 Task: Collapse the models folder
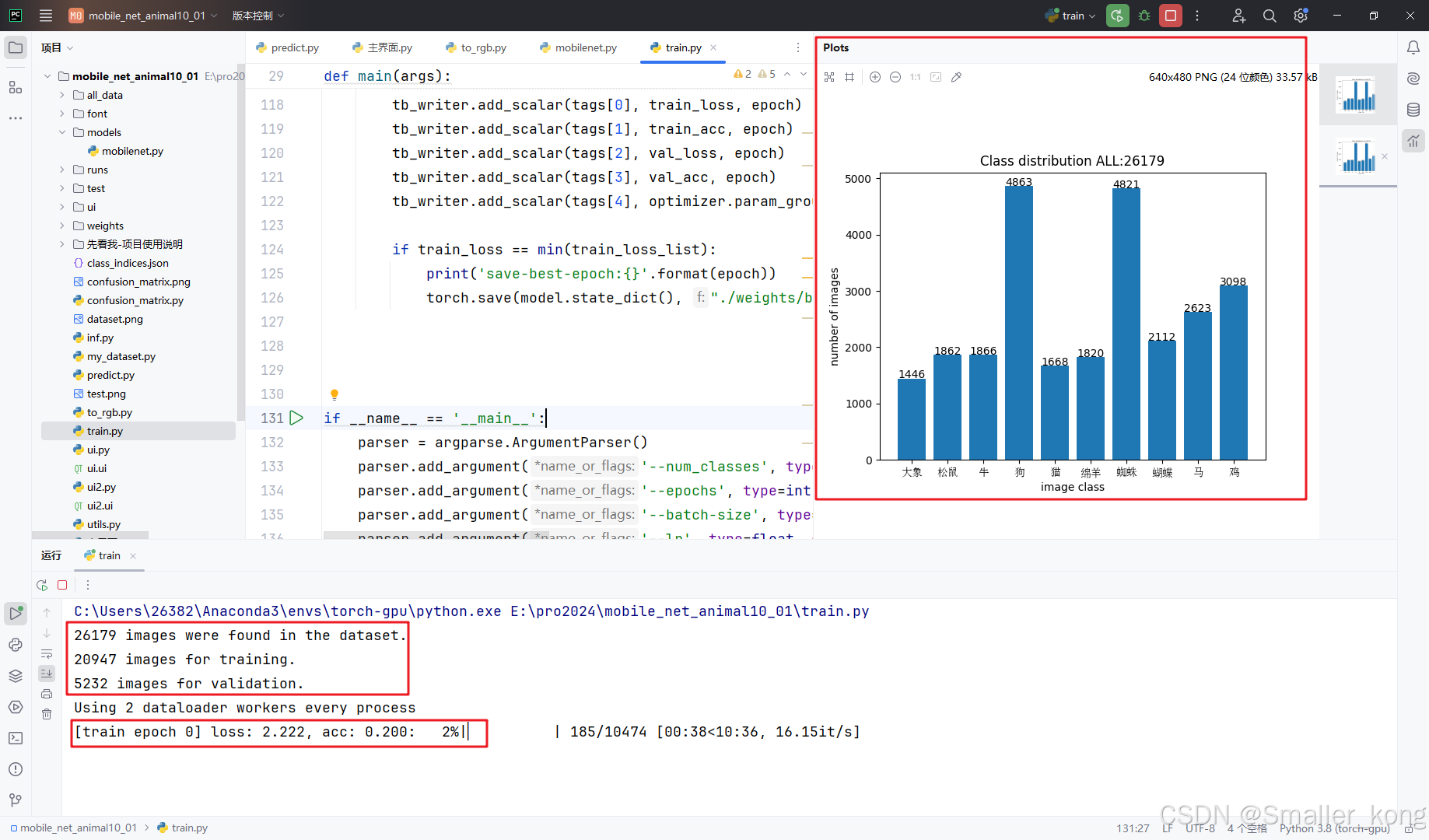click(62, 132)
